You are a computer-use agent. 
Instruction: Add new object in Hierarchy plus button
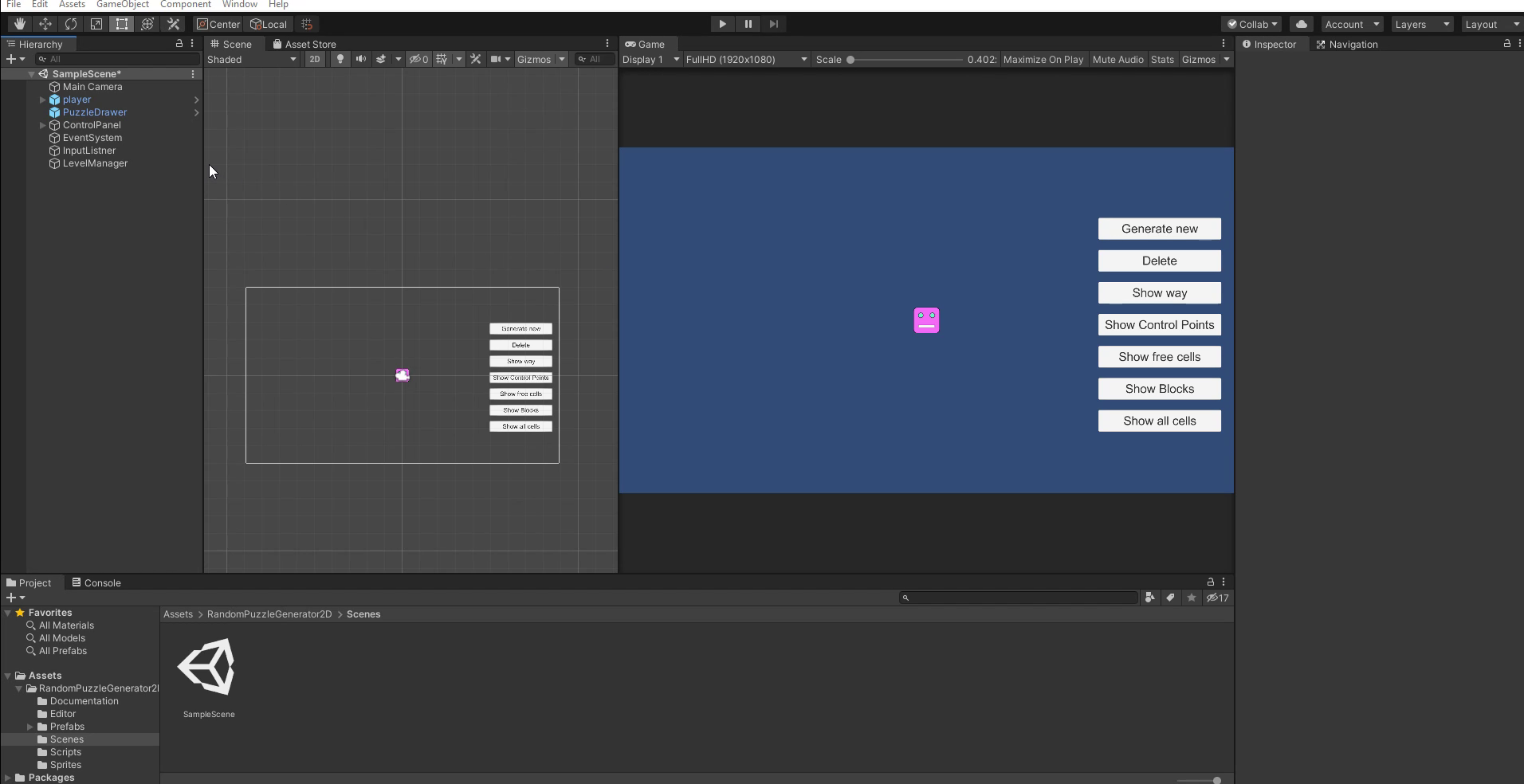click(x=11, y=59)
